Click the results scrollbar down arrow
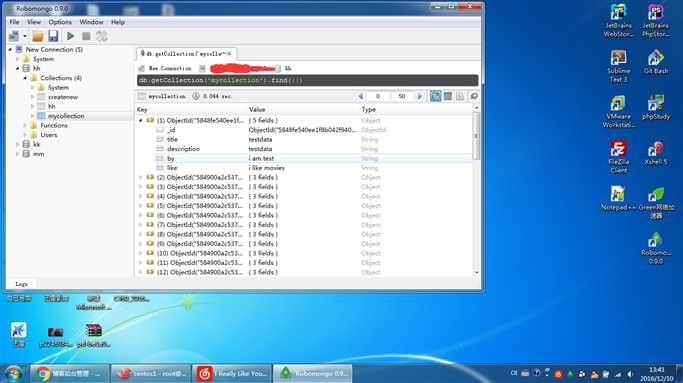 click(x=476, y=273)
